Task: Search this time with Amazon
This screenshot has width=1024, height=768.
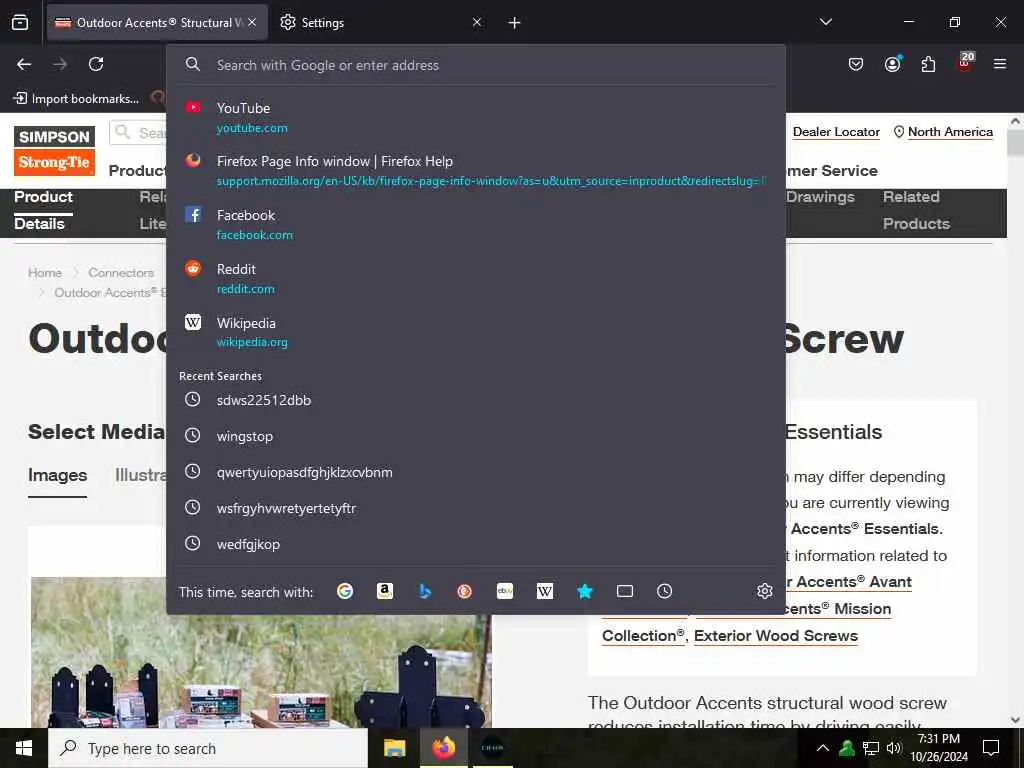Action: 385,592
